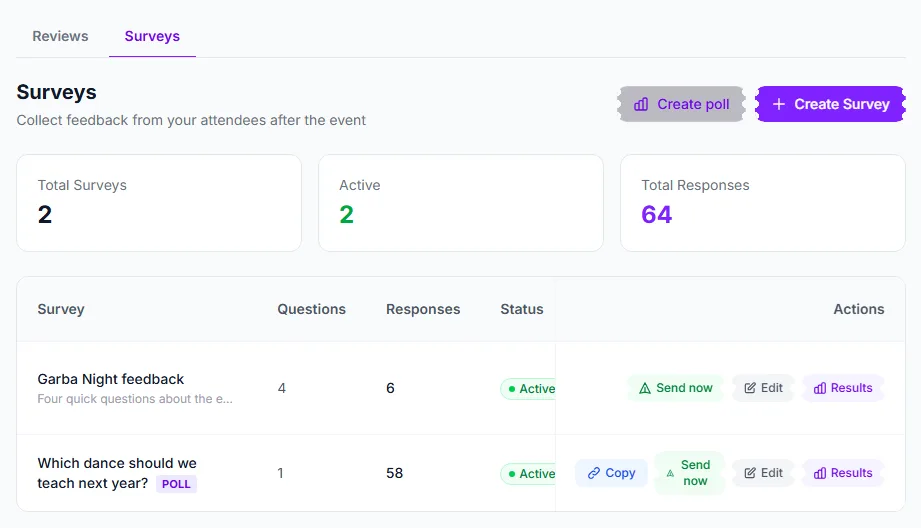The image size is (921, 528).
Task: Send now the Garba Night feedback survey
Action: tap(675, 388)
